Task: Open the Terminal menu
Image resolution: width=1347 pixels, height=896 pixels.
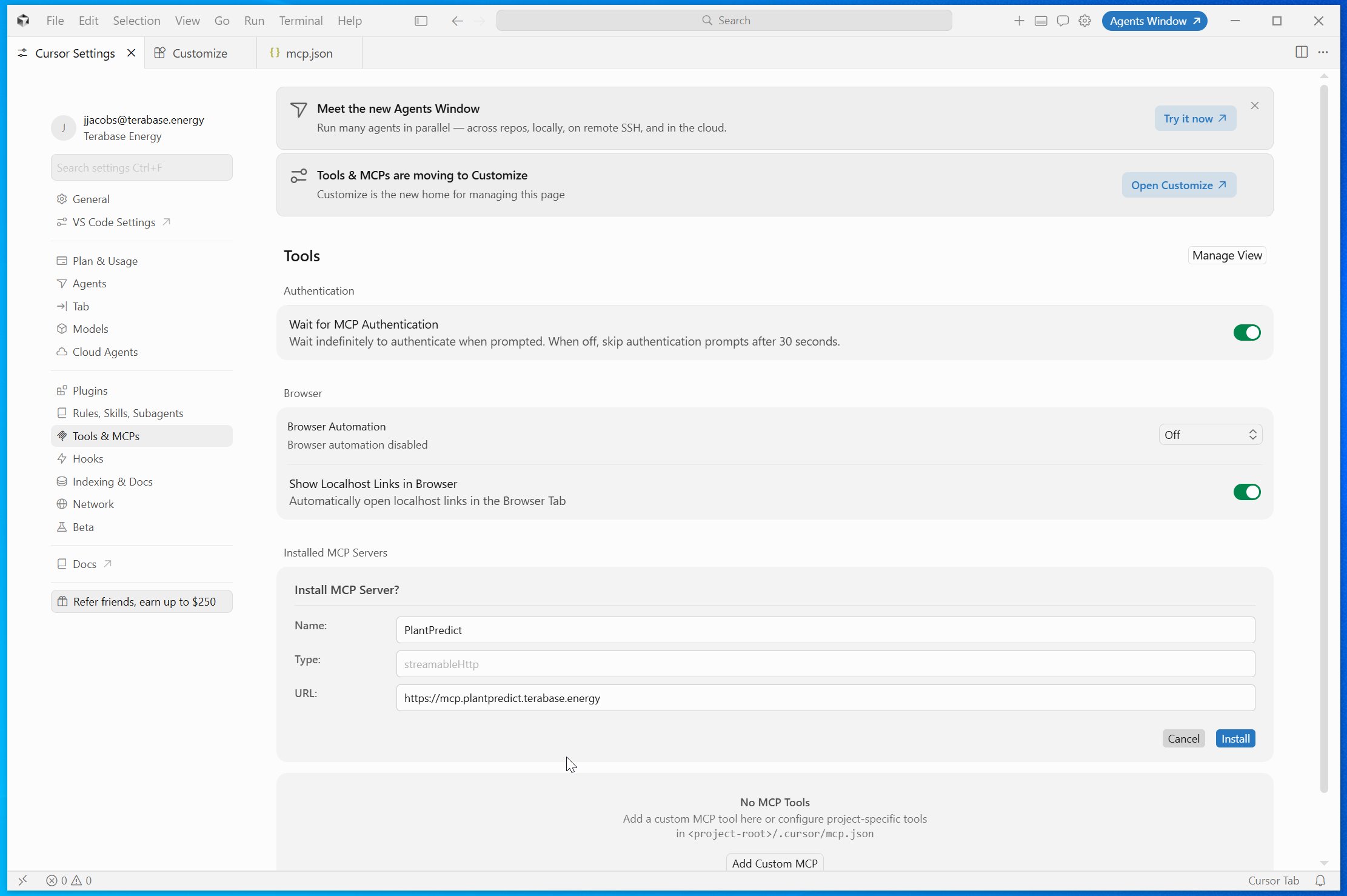Action: [x=301, y=21]
